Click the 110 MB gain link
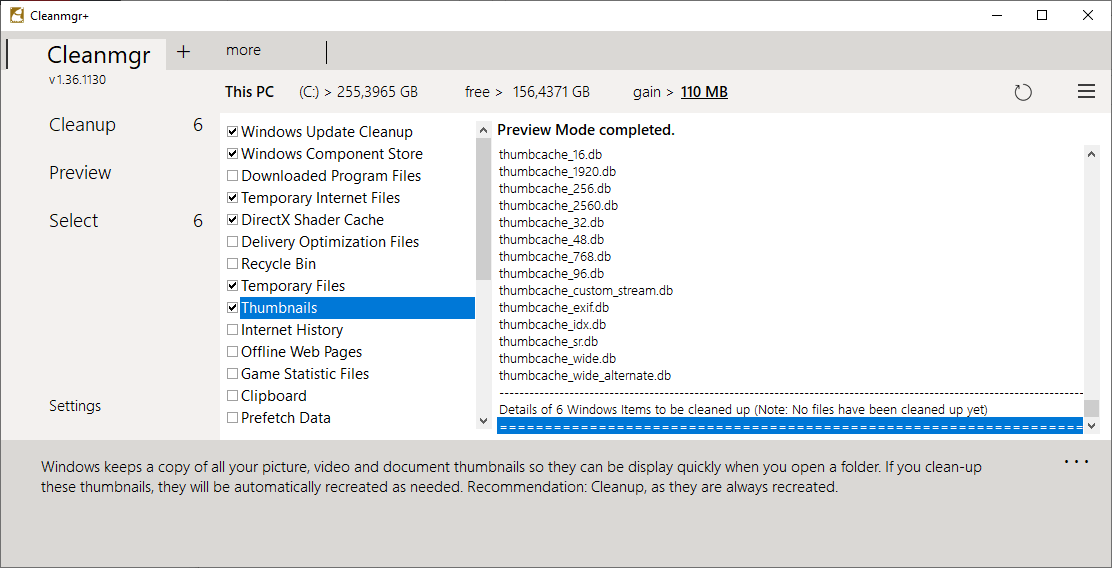This screenshot has height=568, width=1112. 704,92
